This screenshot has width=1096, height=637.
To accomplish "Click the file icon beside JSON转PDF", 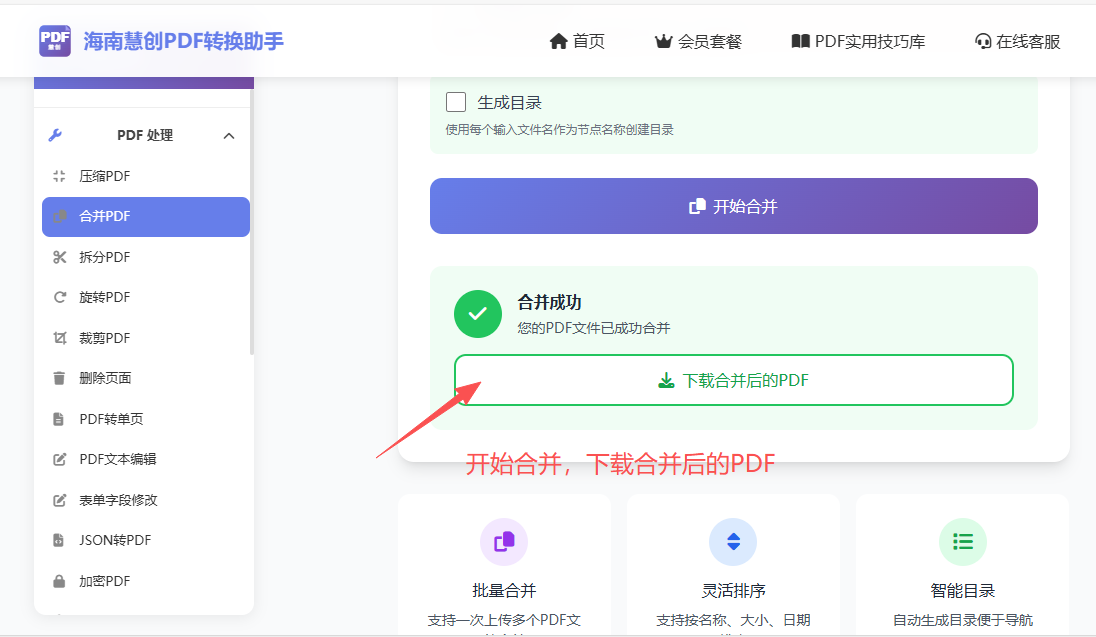I will pos(59,540).
